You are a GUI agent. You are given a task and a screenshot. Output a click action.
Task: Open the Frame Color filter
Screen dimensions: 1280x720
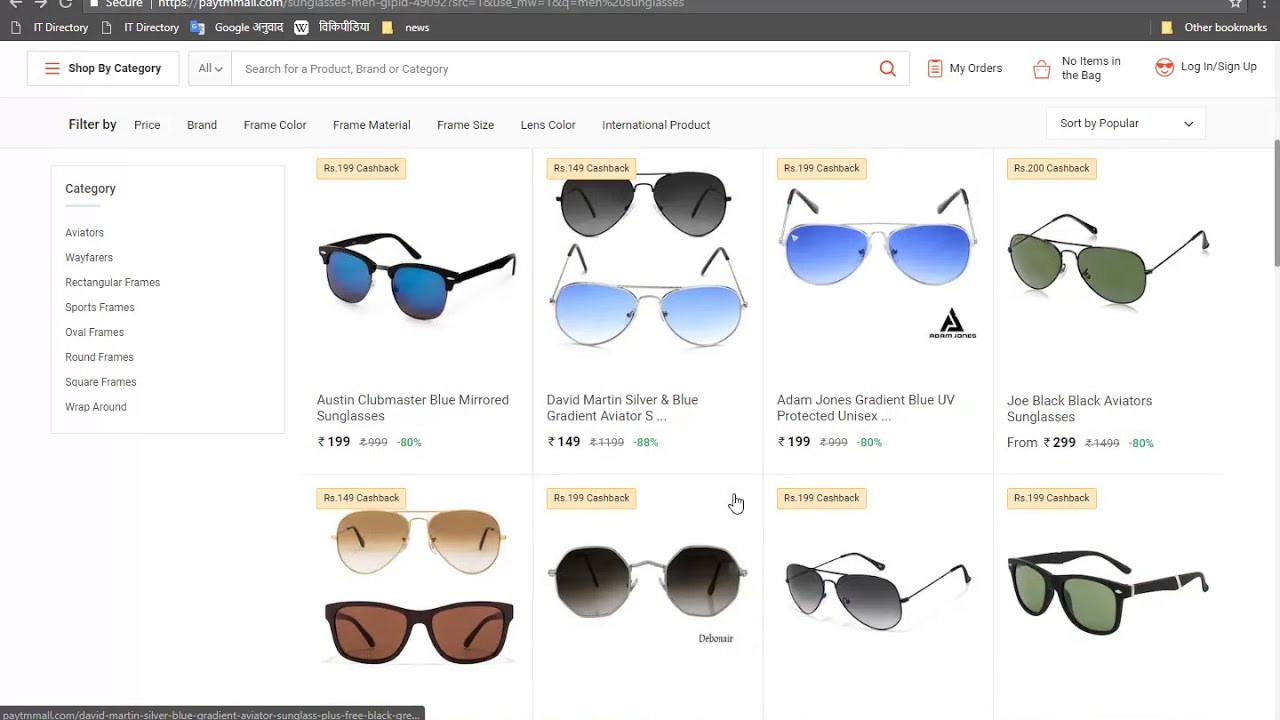point(275,125)
